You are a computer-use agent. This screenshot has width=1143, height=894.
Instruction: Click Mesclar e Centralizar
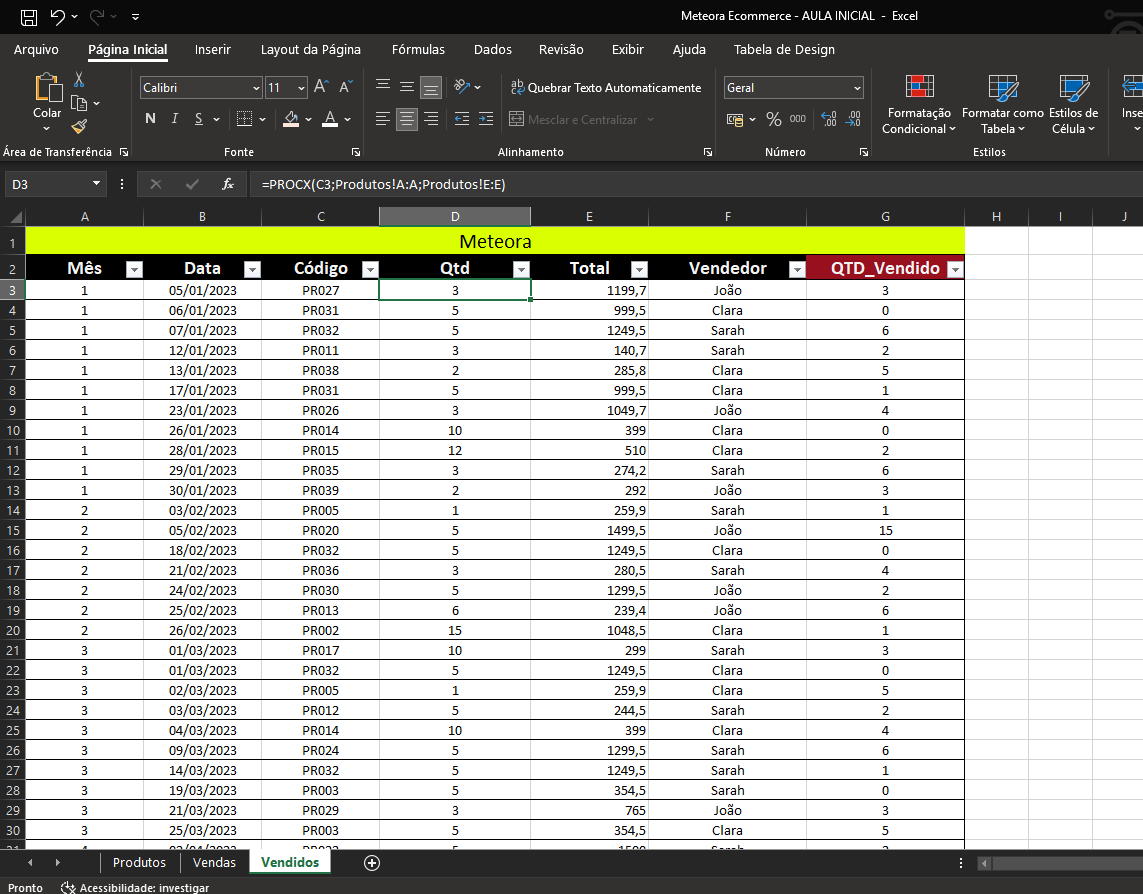[582, 120]
